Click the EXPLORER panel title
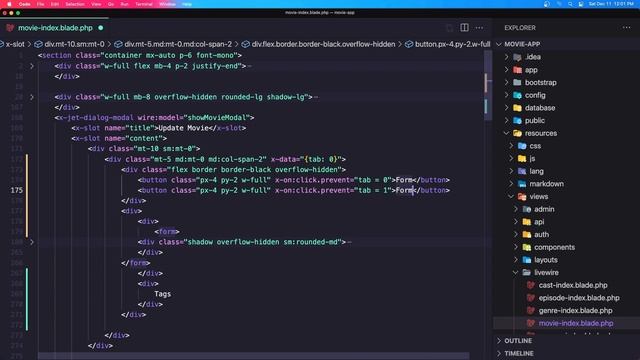 [x=520, y=28]
